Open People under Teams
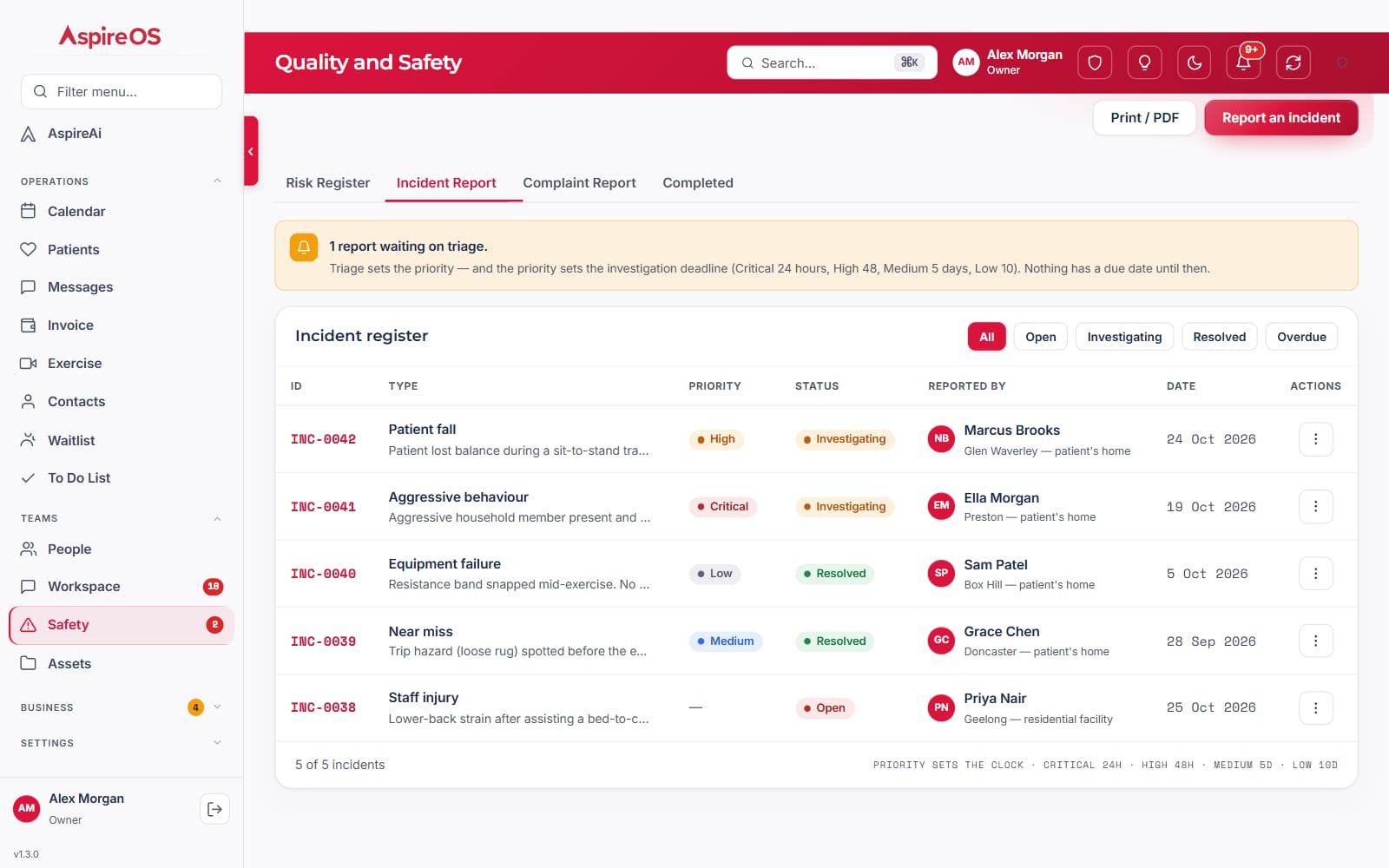The image size is (1389, 868). [122, 549]
